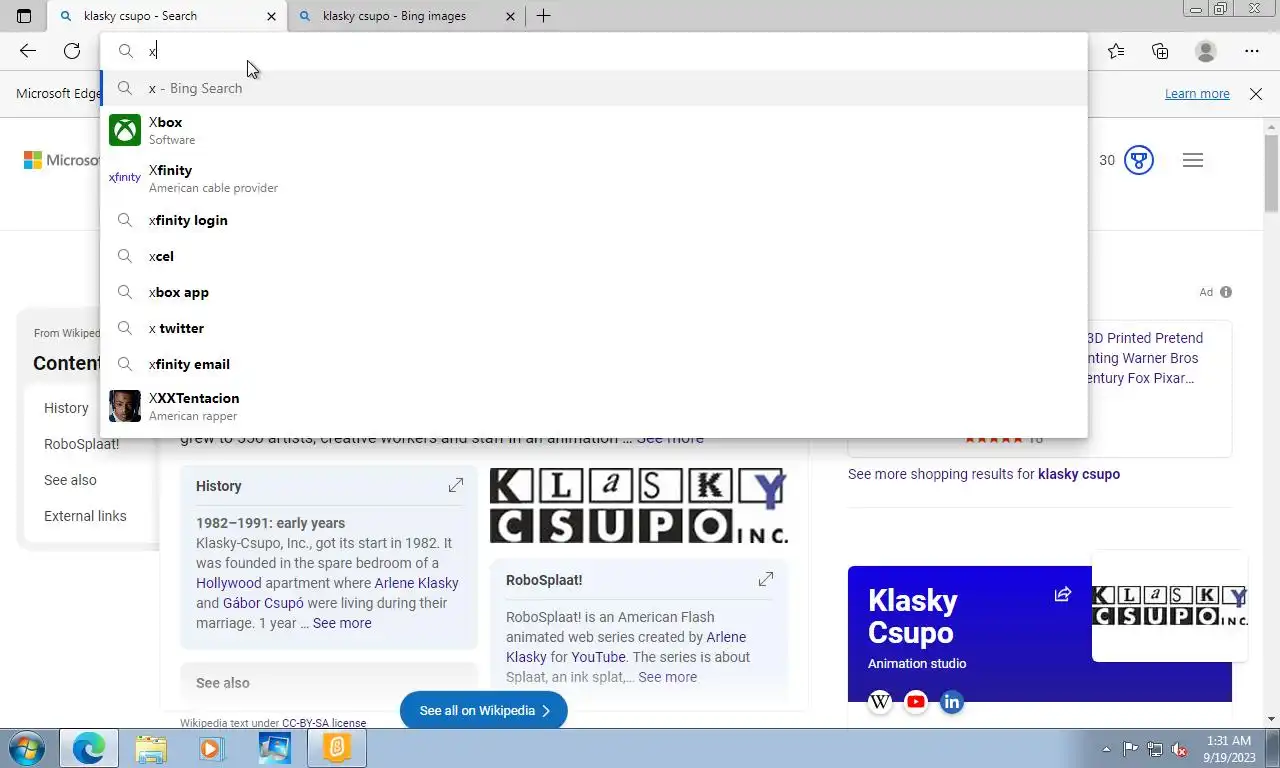Open the Windows Start button
Viewport: 1280px width, 768px height.
(x=26, y=748)
